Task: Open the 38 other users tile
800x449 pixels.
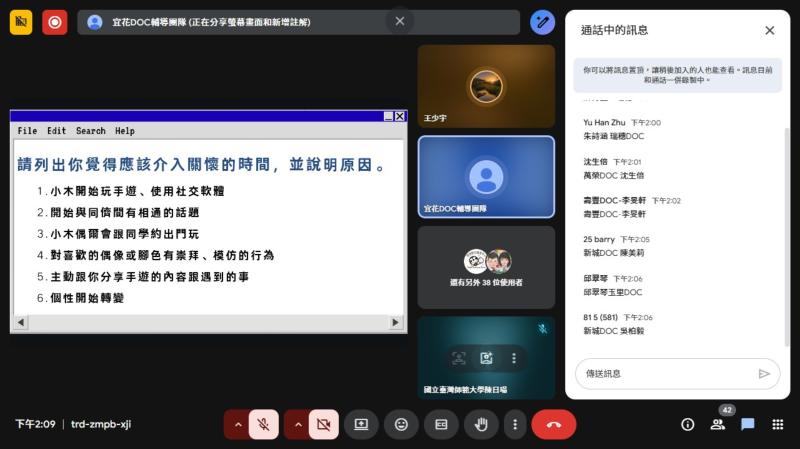Action: [x=486, y=267]
